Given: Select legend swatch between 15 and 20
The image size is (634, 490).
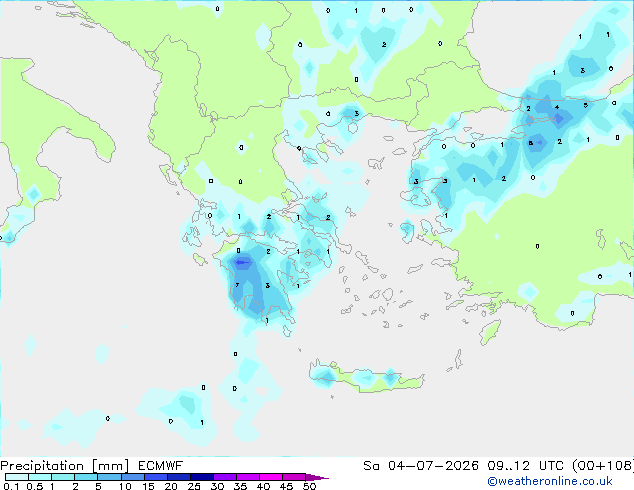Looking at the screenshot, I should [156, 477].
